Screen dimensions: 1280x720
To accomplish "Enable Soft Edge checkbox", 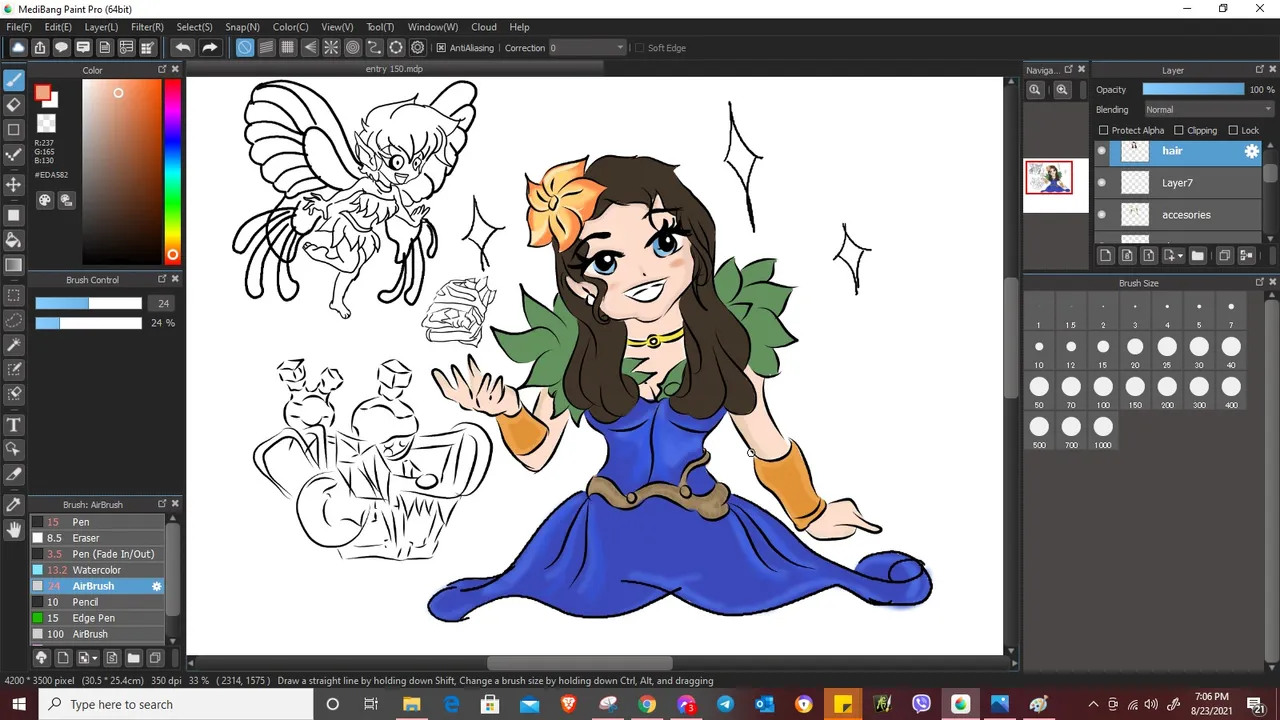I will (639, 48).
